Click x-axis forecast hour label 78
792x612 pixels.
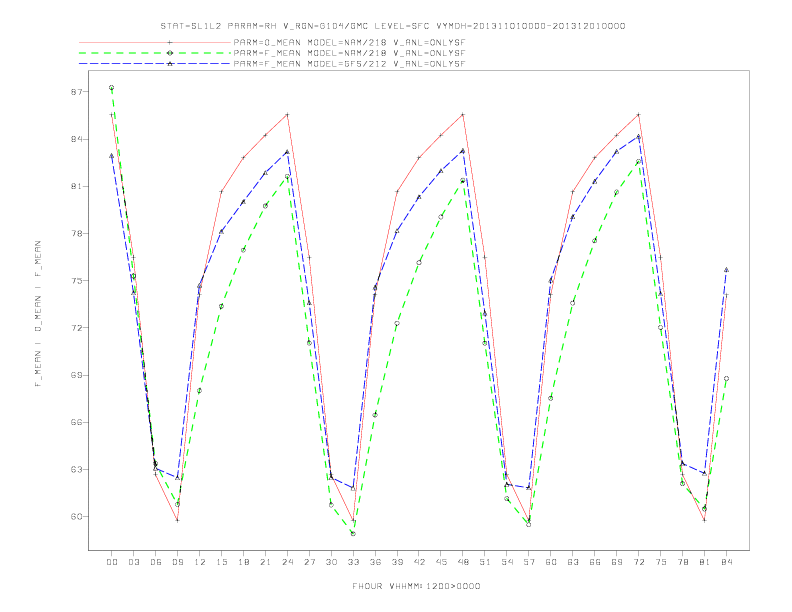click(682, 562)
